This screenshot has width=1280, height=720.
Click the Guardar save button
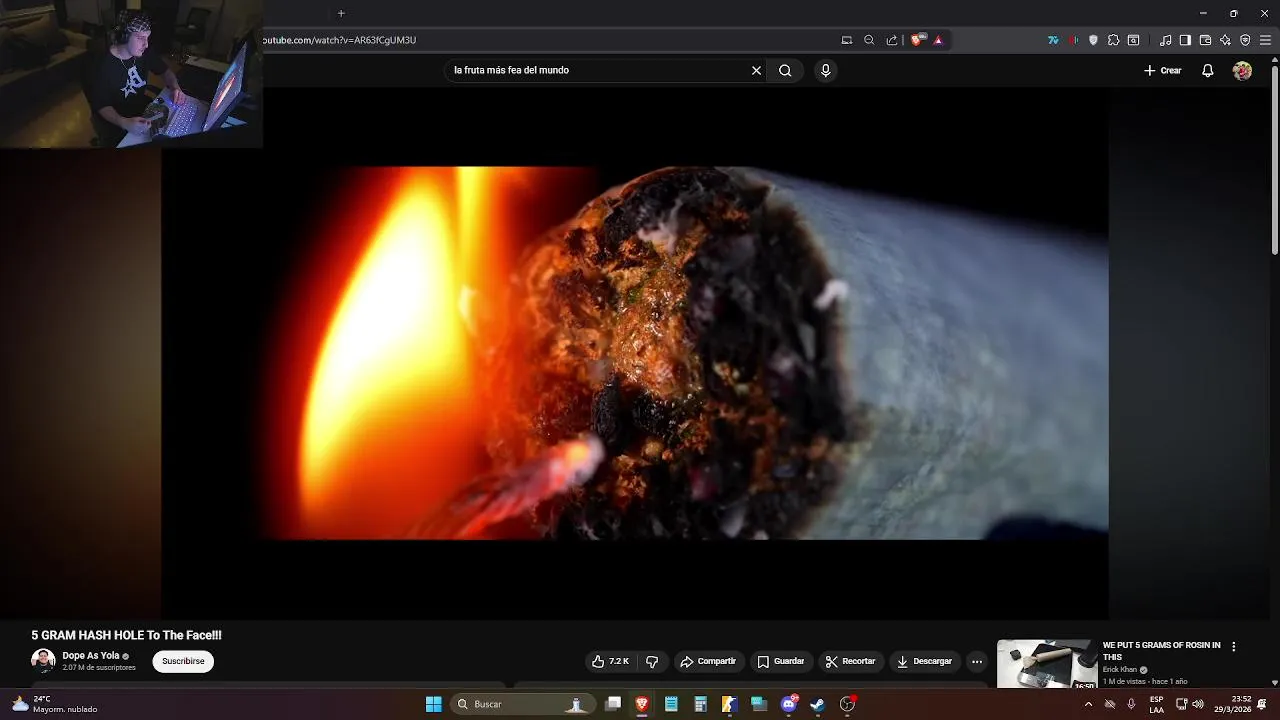pos(781,661)
